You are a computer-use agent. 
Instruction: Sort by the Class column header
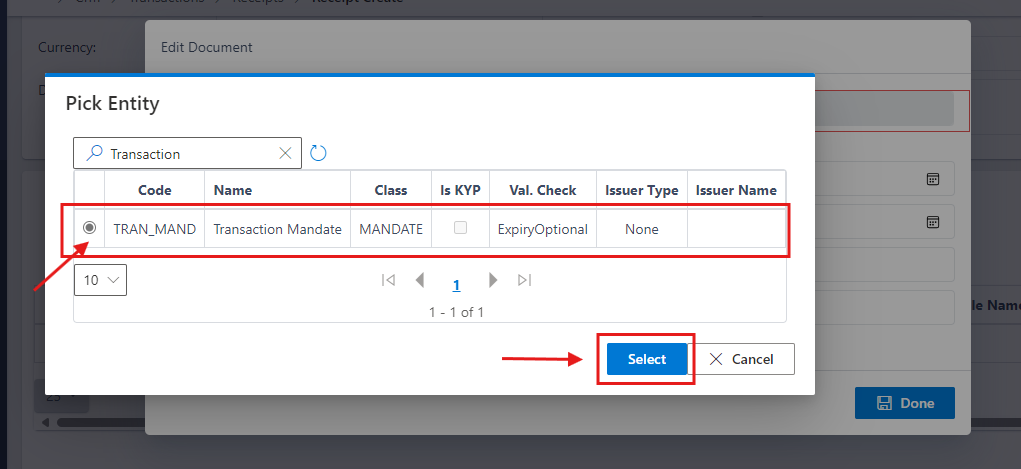tap(391, 190)
